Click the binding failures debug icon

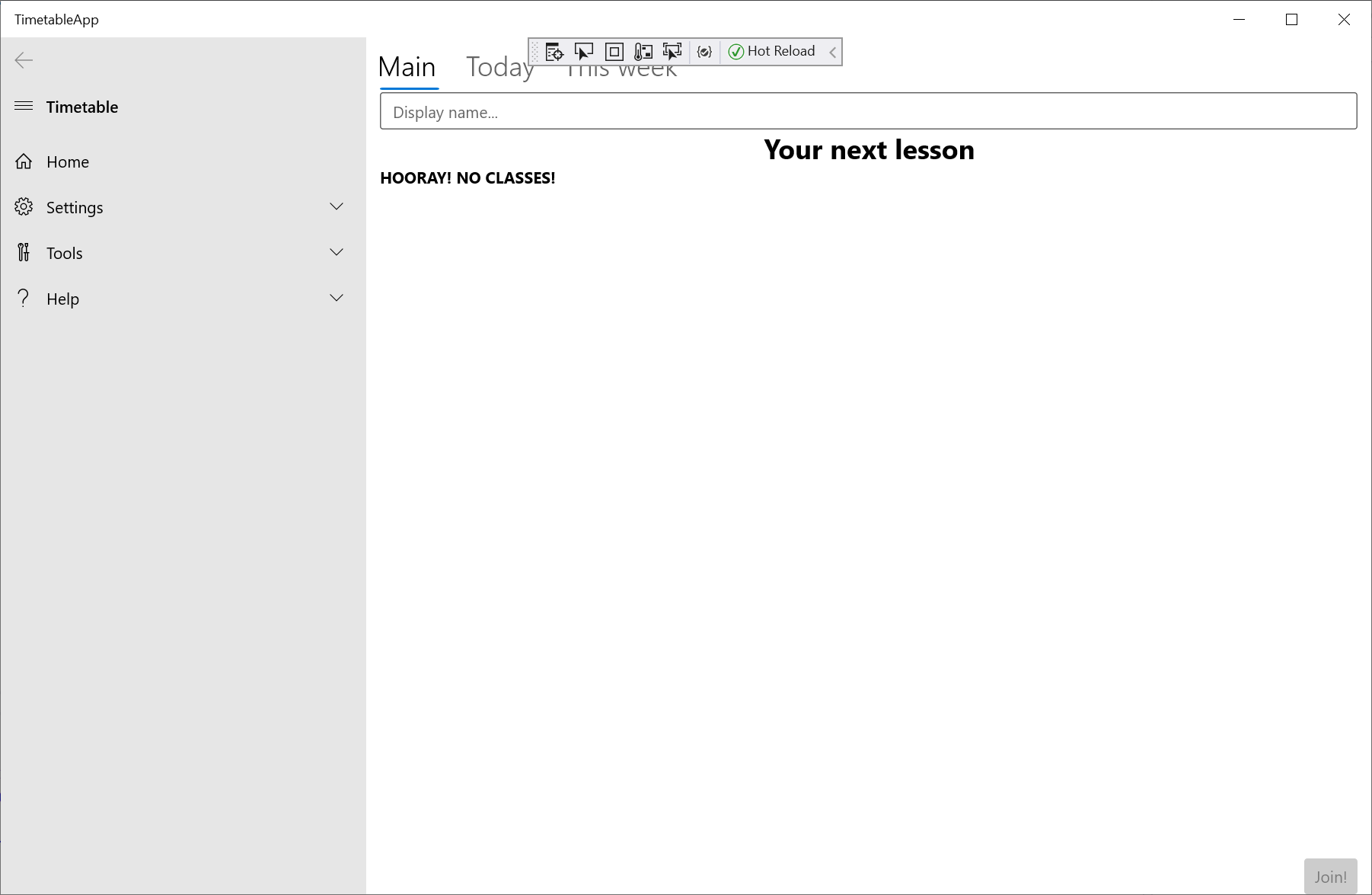(x=704, y=52)
